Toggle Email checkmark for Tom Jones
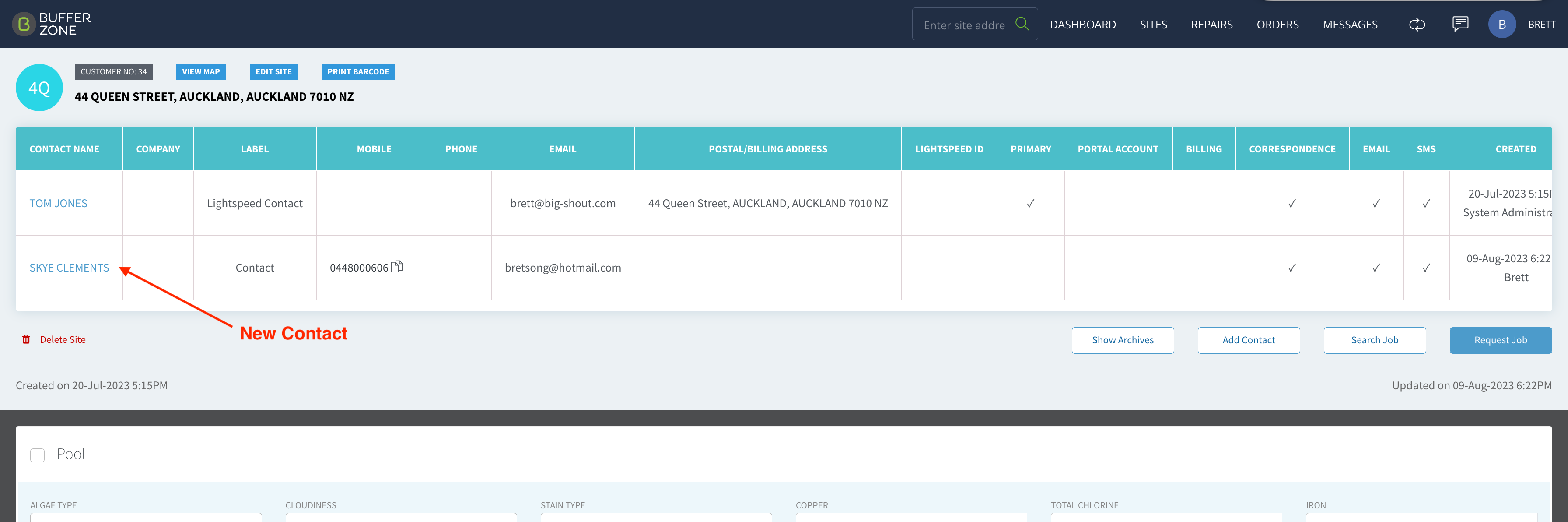The height and width of the screenshot is (522, 1568). click(x=1375, y=203)
